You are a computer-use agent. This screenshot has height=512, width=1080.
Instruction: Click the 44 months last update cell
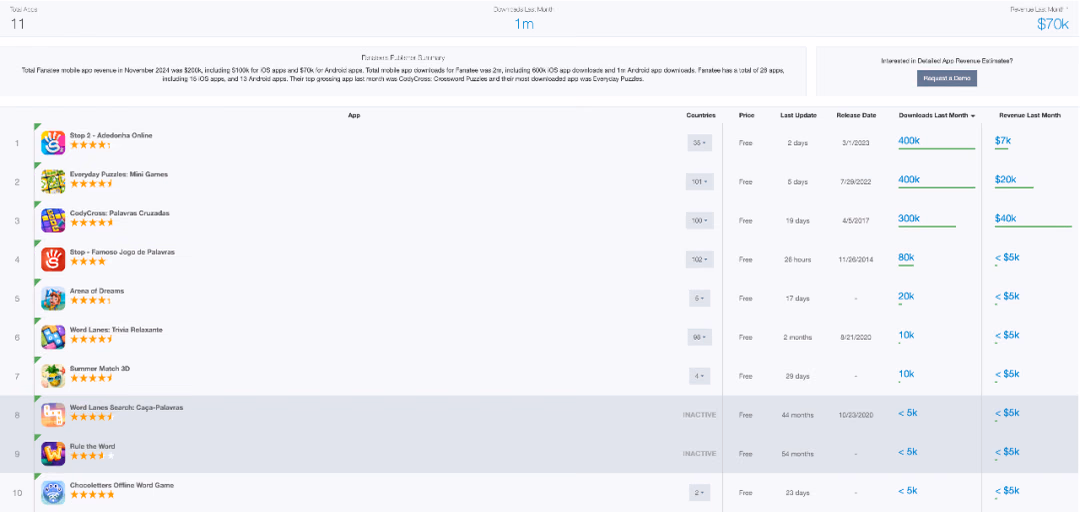tap(798, 416)
